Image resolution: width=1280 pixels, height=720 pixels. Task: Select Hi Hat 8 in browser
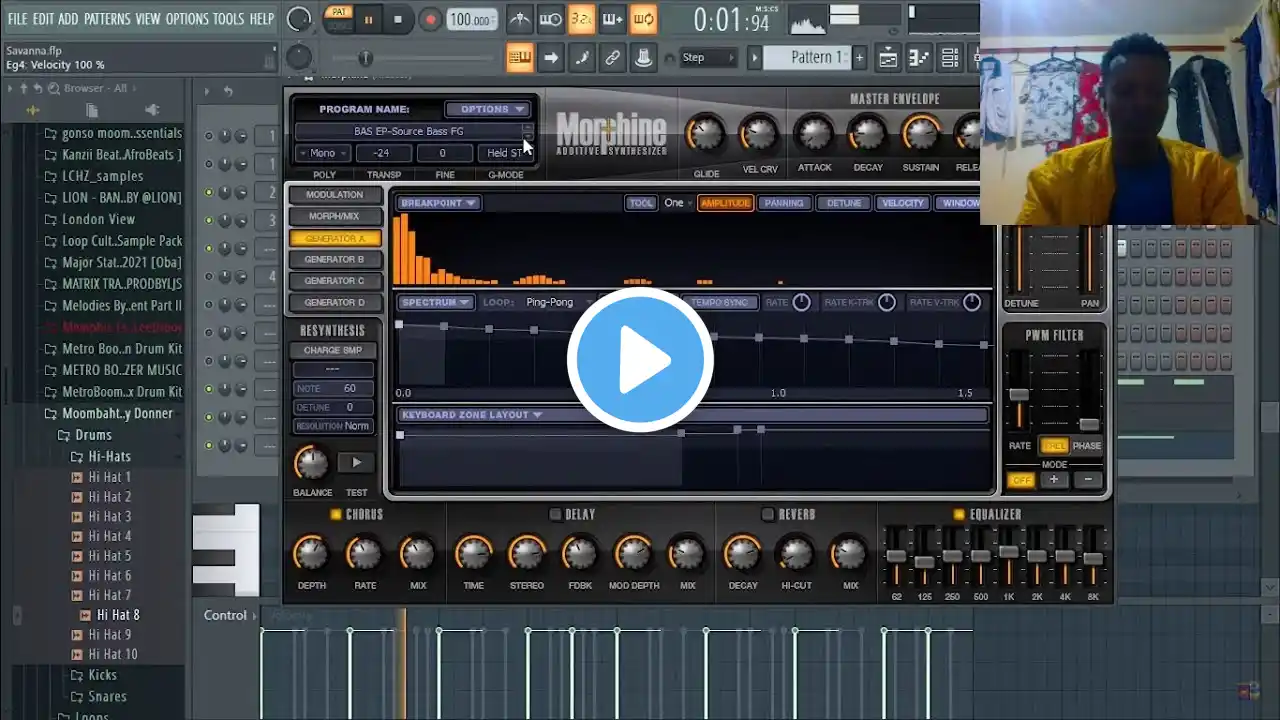pos(118,615)
